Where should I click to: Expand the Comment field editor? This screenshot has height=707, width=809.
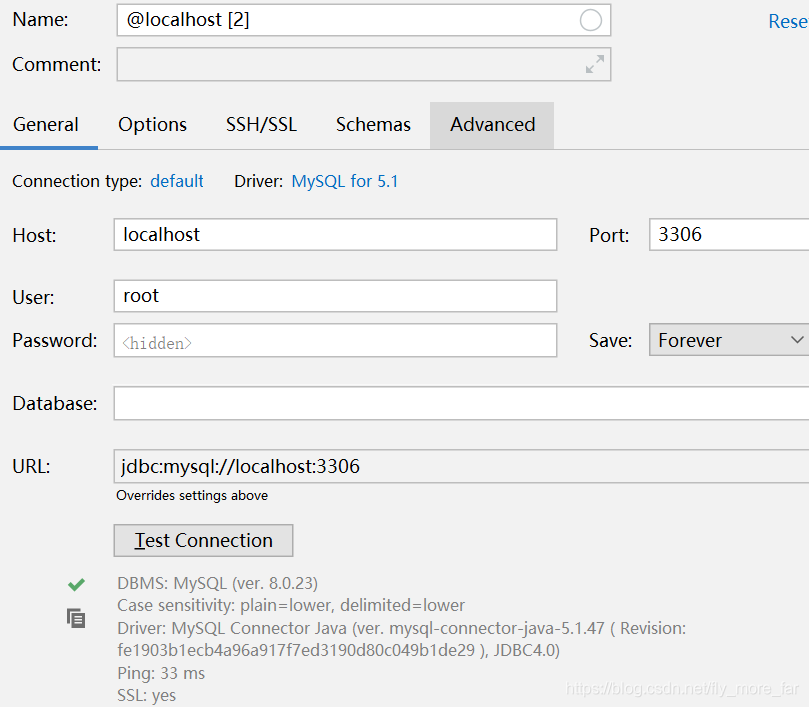(594, 64)
